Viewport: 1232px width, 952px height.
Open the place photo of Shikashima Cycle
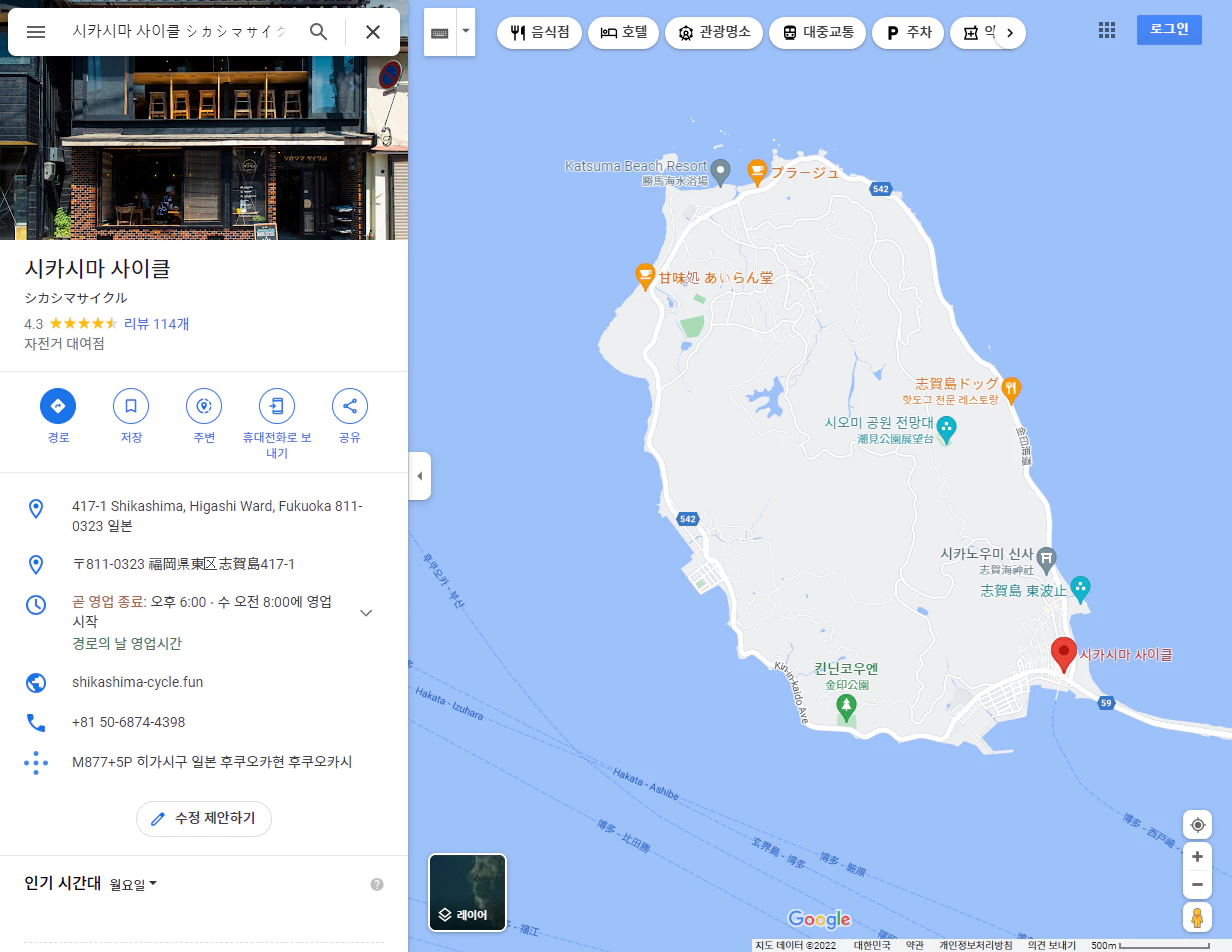click(204, 148)
